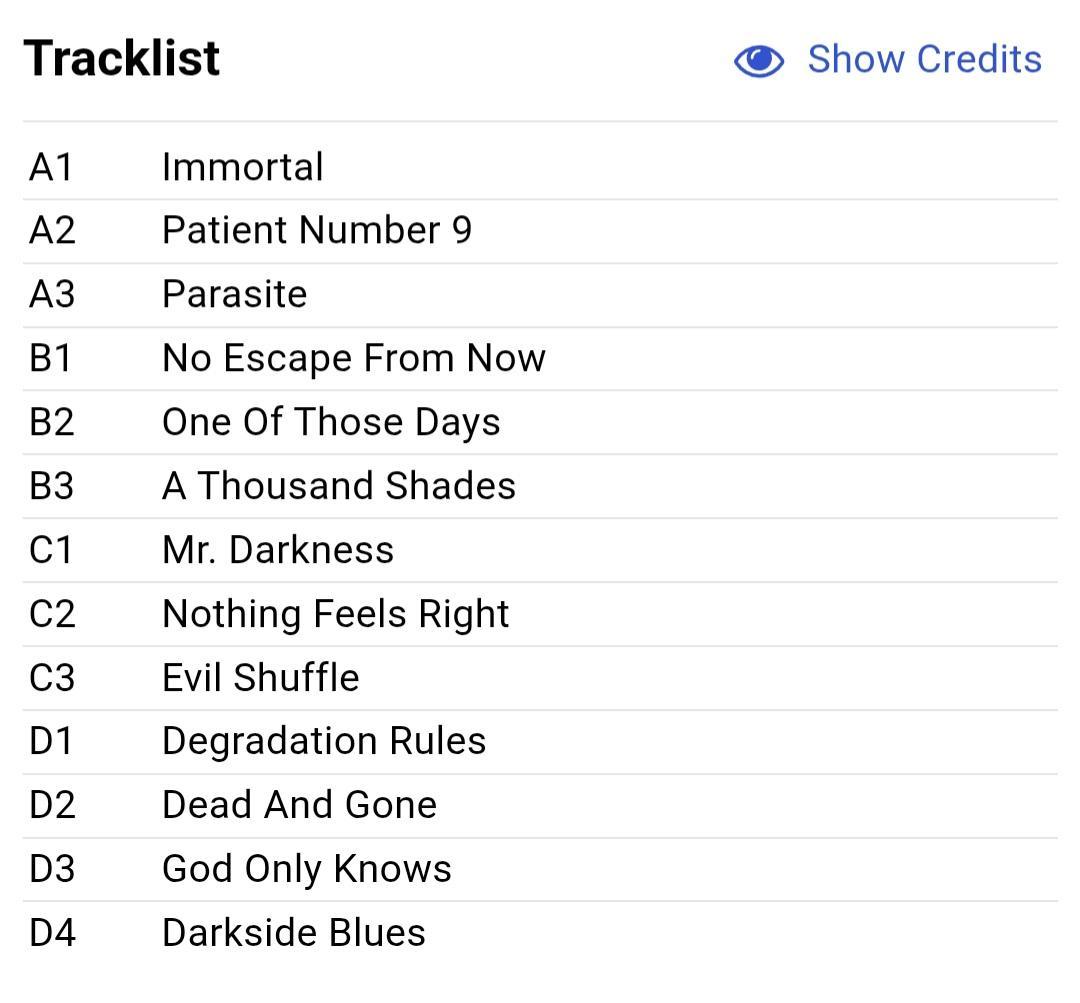Select the Darkside Blues track
The image size is (1080, 1003).
293,933
